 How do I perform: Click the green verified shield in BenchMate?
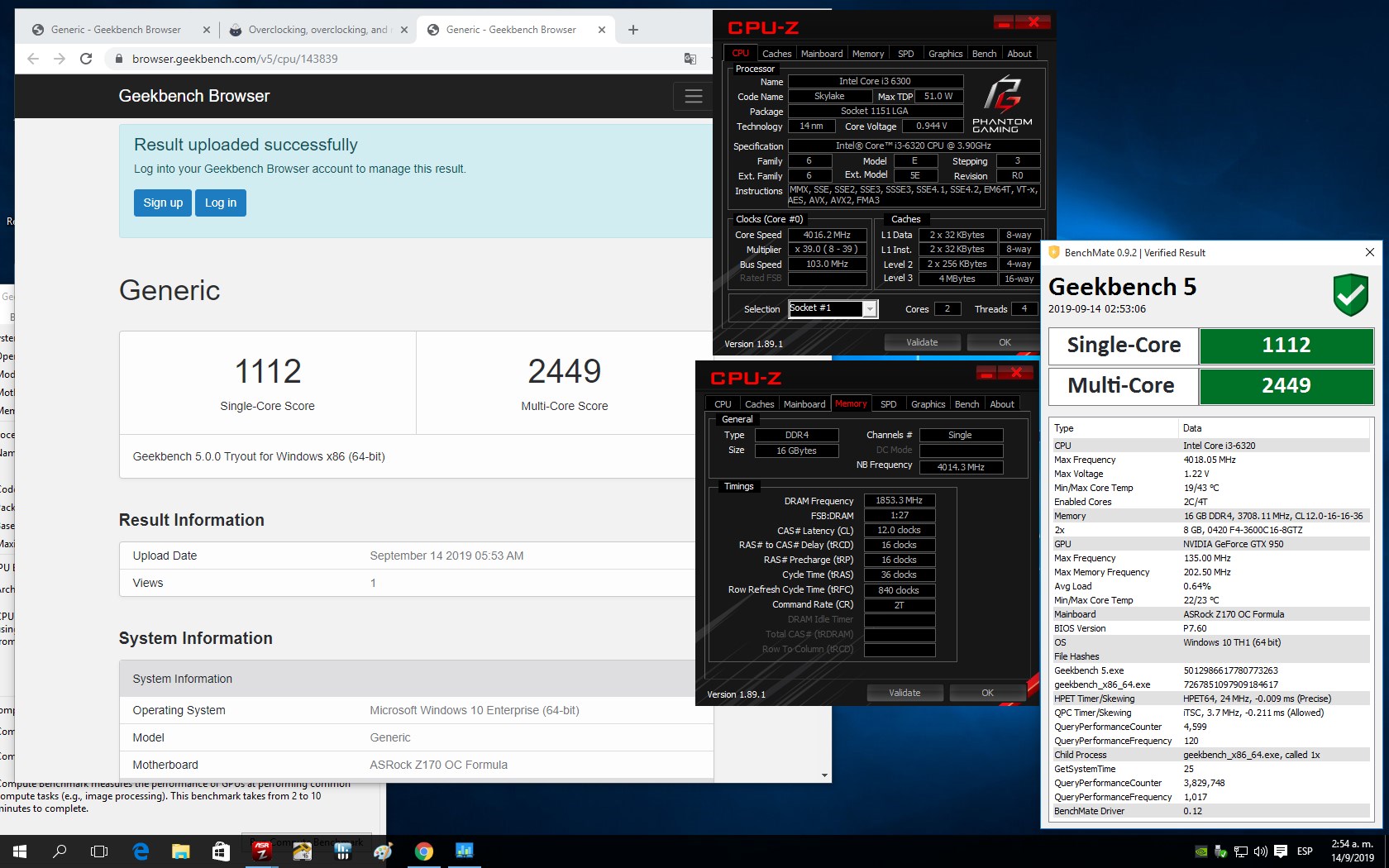point(1350,295)
